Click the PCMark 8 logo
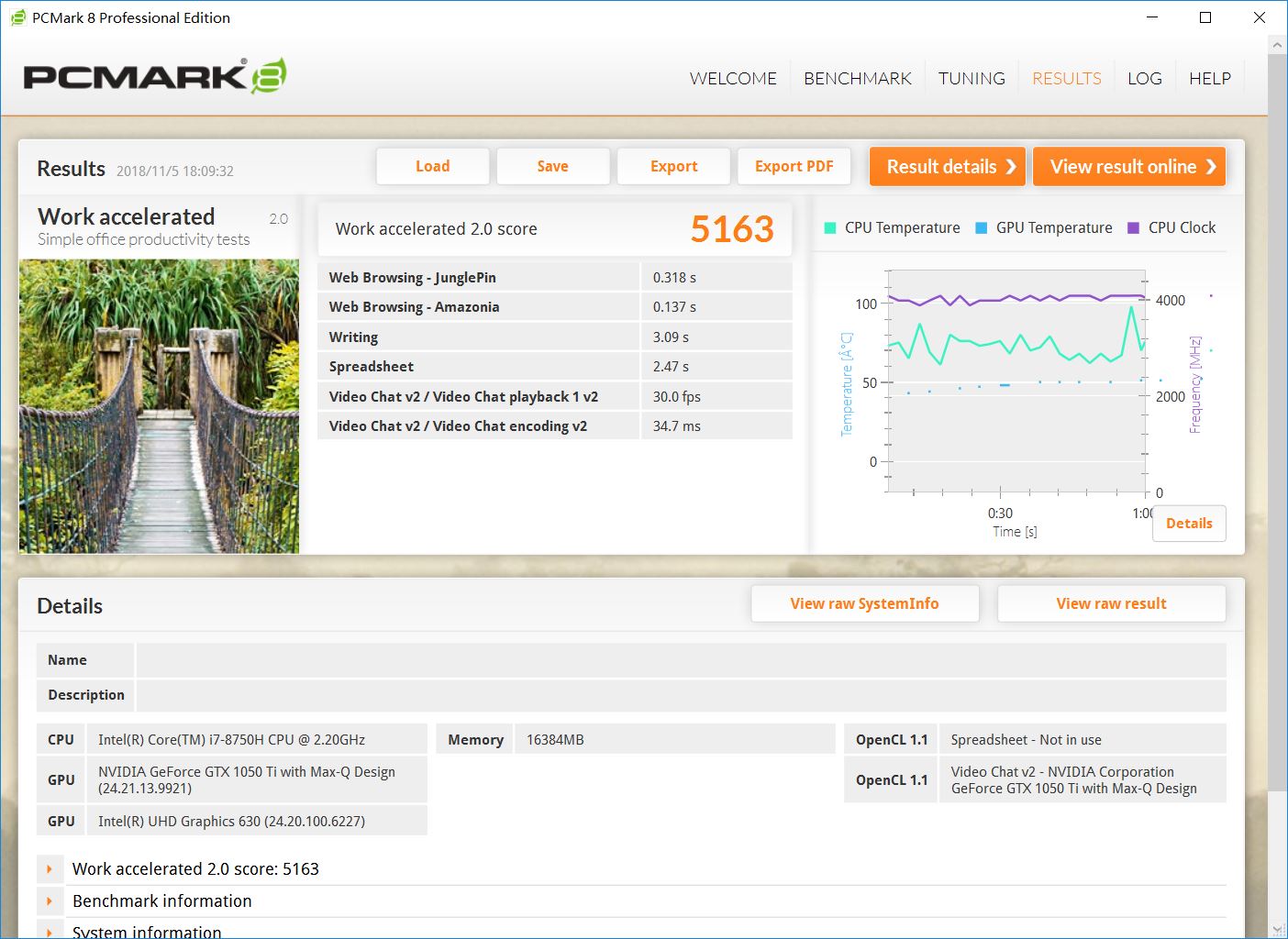The height and width of the screenshot is (939, 1288). [x=155, y=76]
